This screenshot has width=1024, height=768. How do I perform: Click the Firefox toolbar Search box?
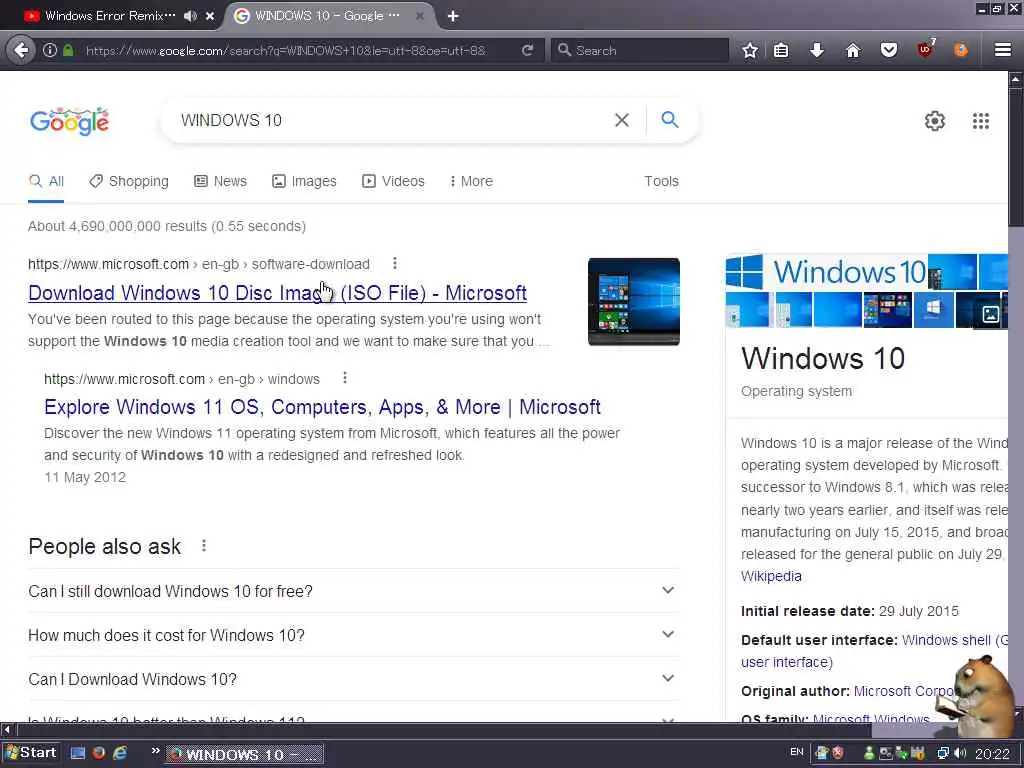(x=640, y=50)
